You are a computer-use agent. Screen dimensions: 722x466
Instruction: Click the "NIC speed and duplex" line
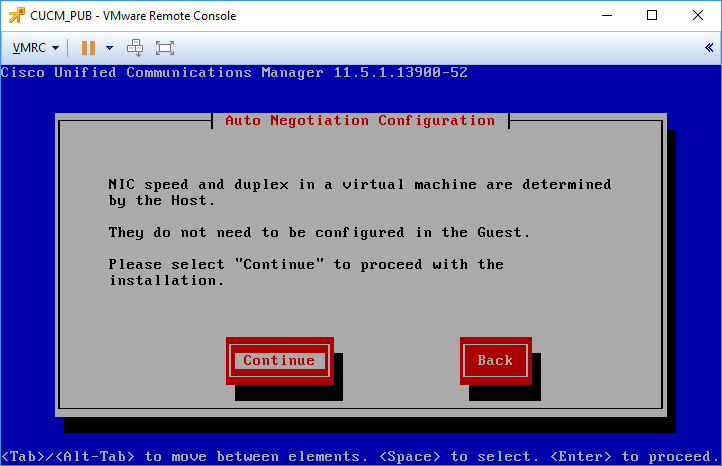coord(360,192)
